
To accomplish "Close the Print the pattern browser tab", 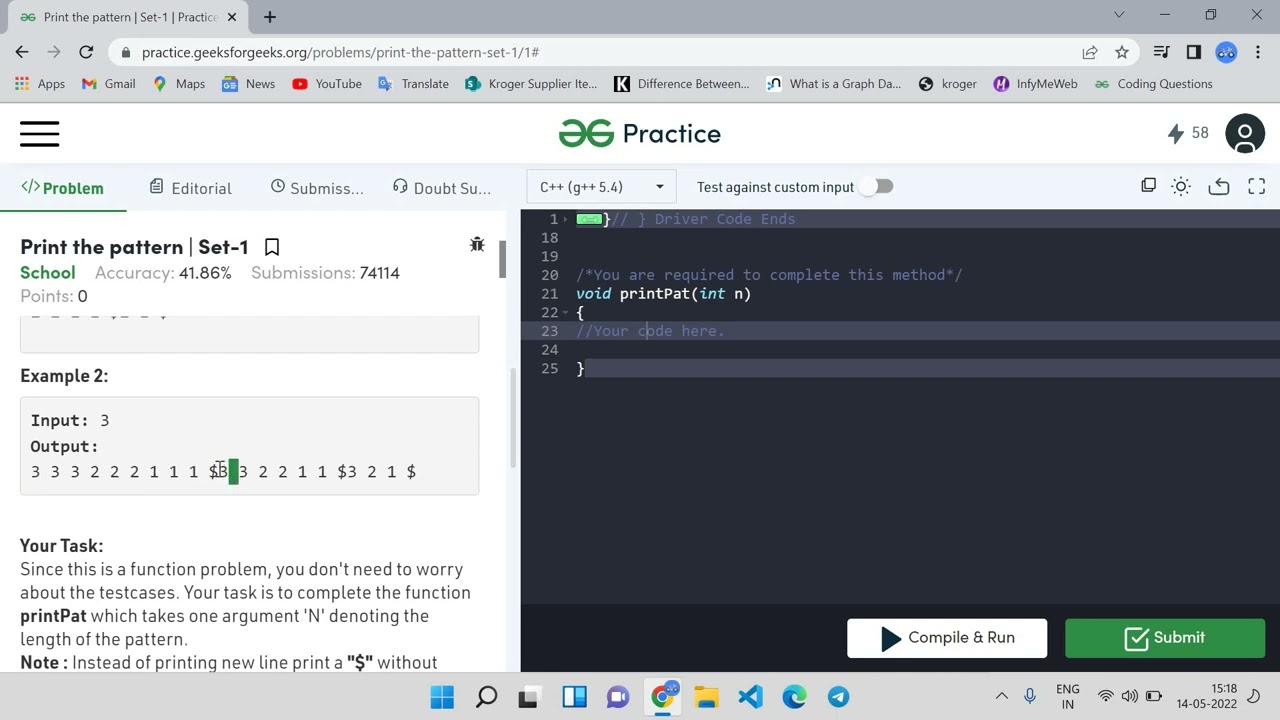I will [232, 17].
